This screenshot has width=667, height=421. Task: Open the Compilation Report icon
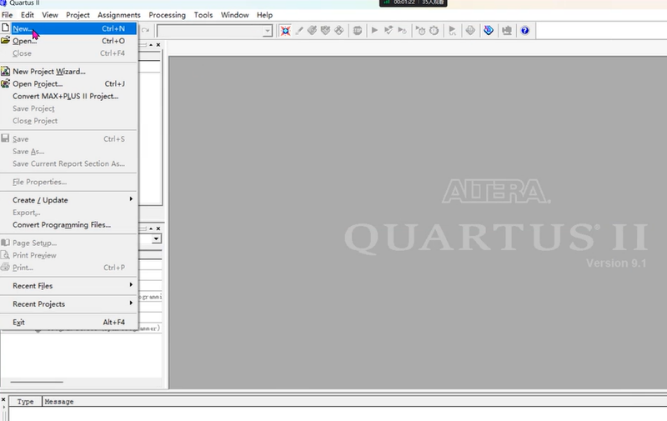(470, 31)
